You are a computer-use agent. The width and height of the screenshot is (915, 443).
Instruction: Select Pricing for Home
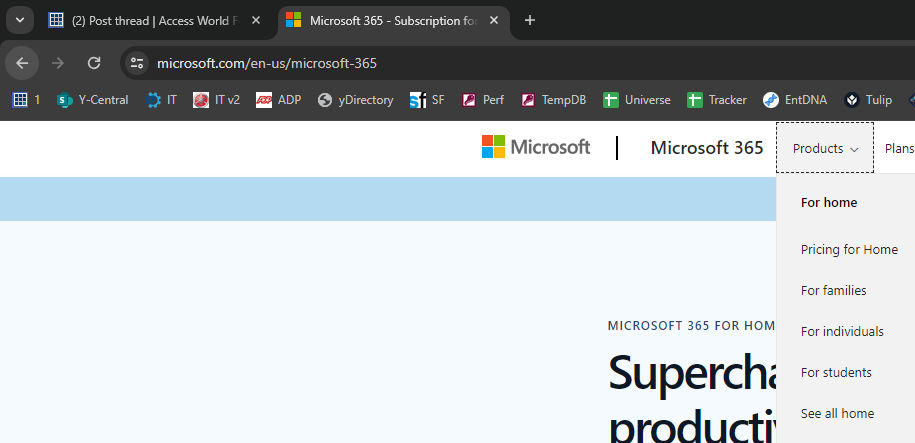point(849,250)
